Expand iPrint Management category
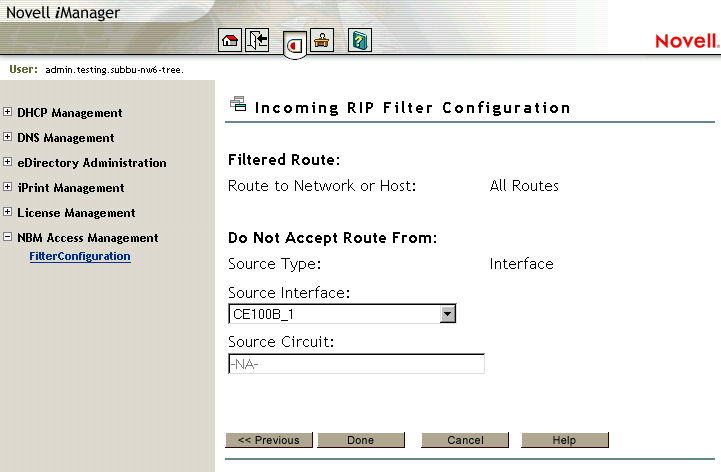The image size is (721, 472). click(7, 186)
